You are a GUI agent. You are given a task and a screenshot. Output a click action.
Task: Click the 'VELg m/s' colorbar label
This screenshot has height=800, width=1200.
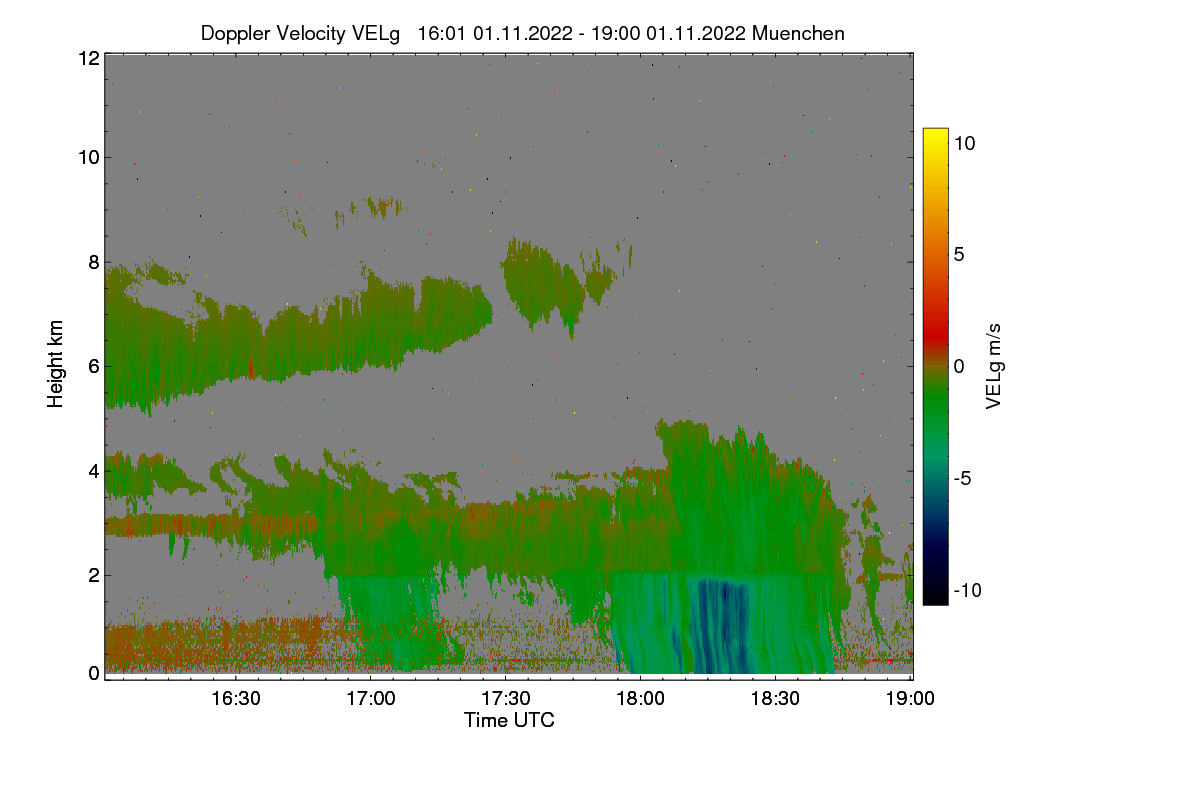pos(993,365)
